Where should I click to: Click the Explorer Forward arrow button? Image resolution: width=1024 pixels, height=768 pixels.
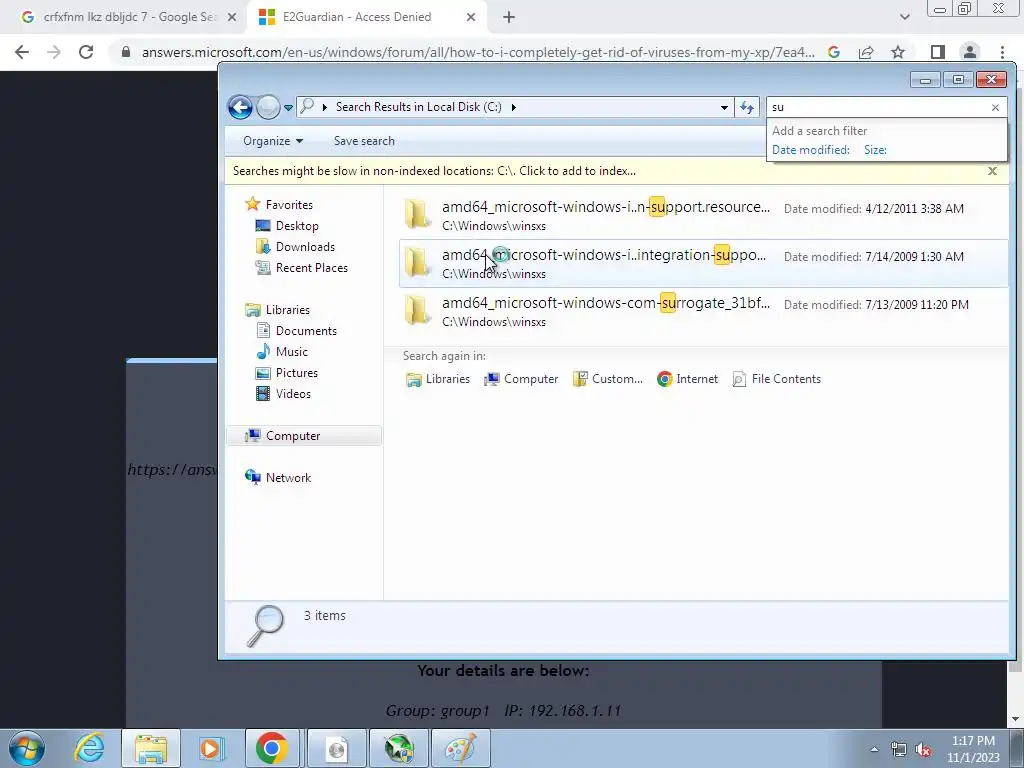[268, 107]
